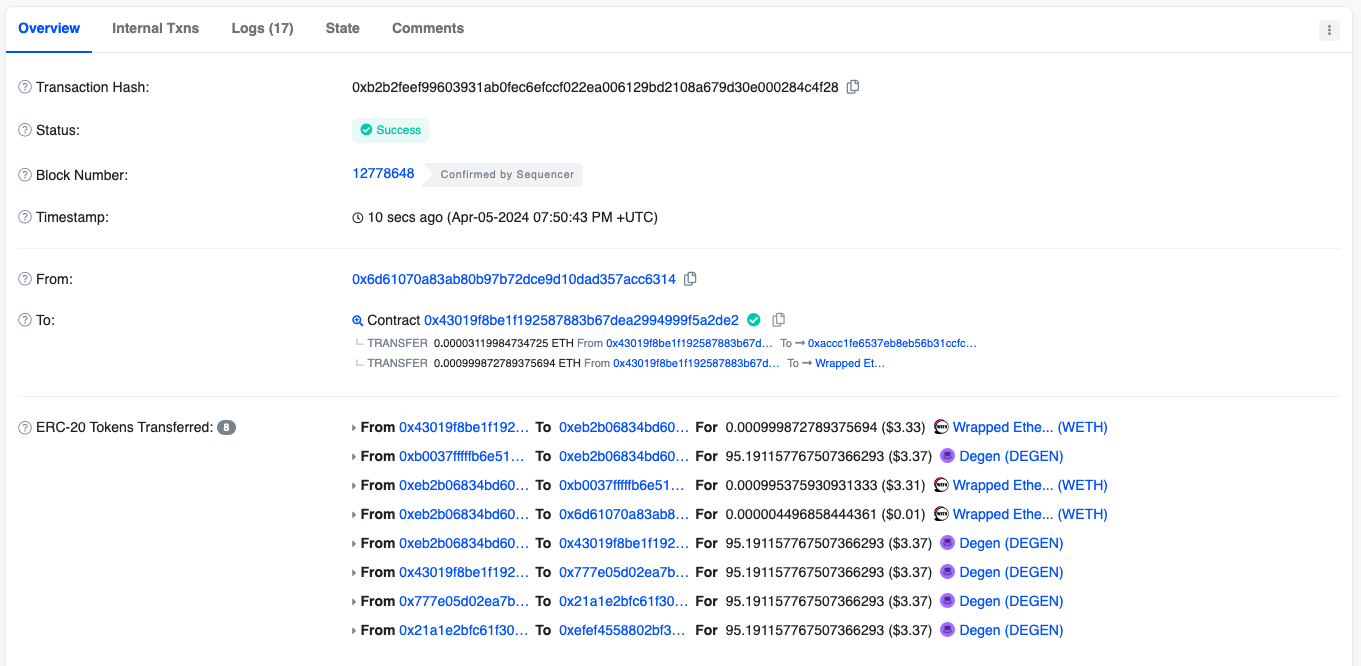Expand the $0.01 WETH transfer row arrow
Image resolution: width=1361 pixels, height=666 pixels.
[x=354, y=515]
